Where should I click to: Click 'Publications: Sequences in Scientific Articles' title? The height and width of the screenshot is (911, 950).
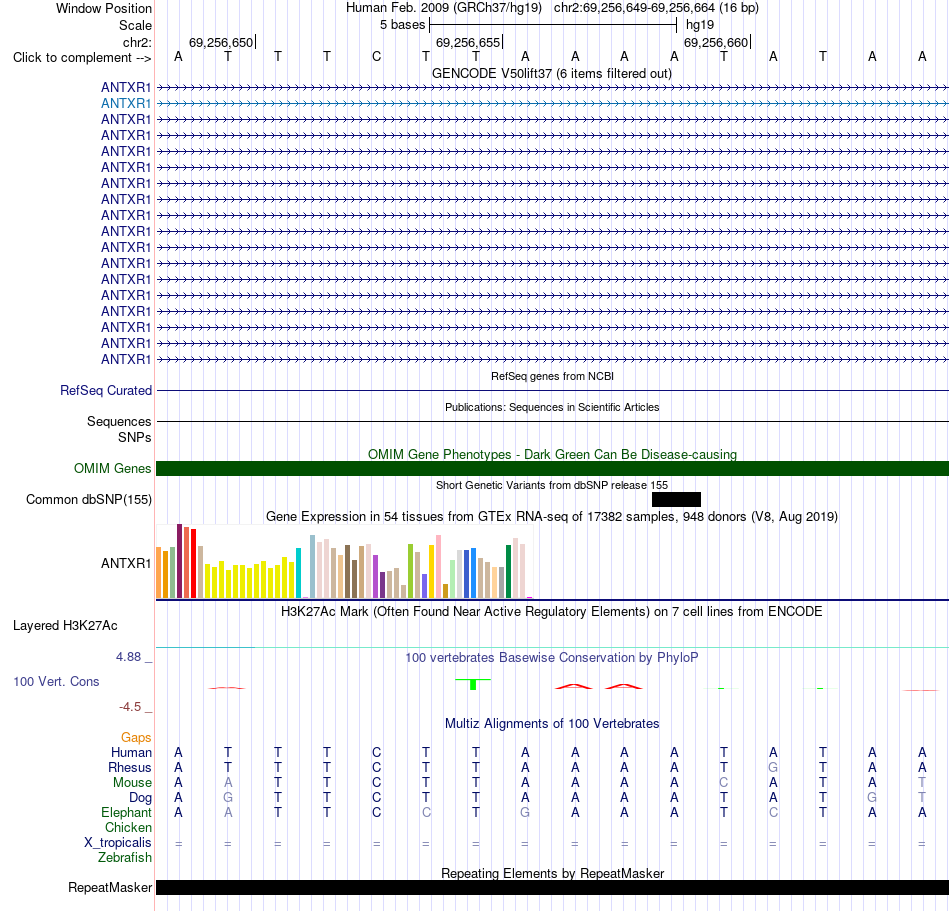(x=552, y=407)
